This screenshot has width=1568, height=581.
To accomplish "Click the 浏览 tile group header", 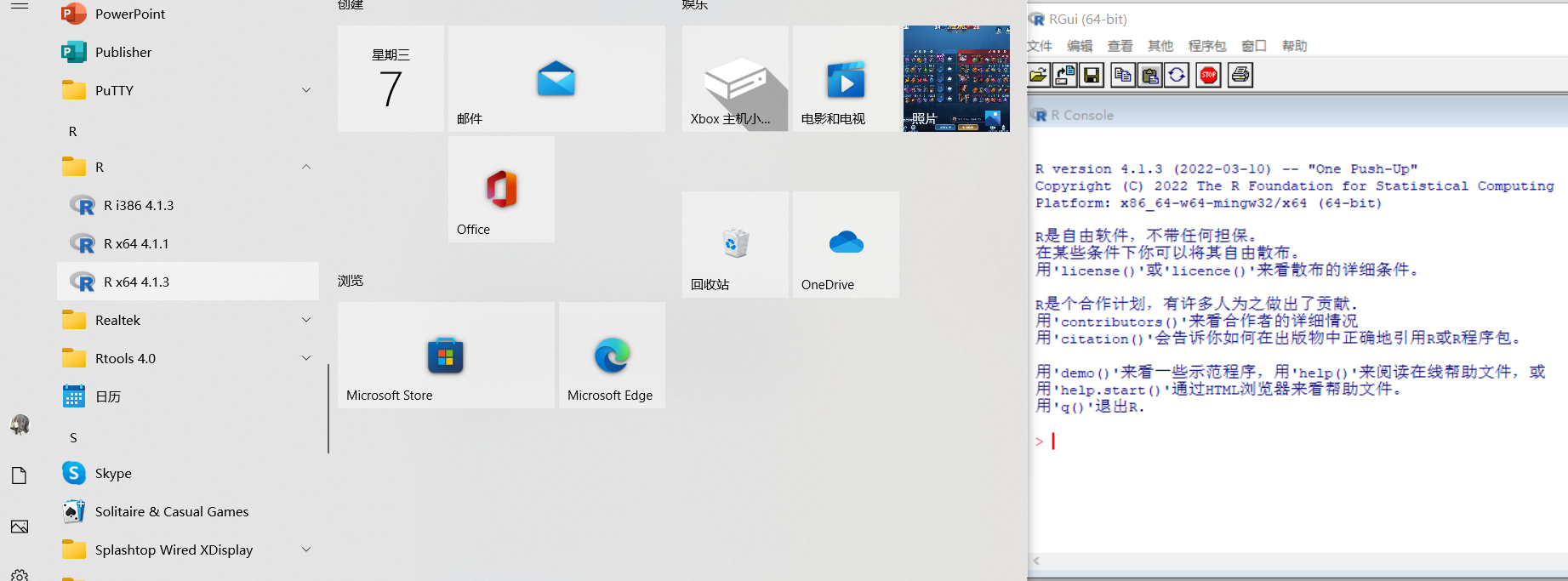I will point(351,281).
